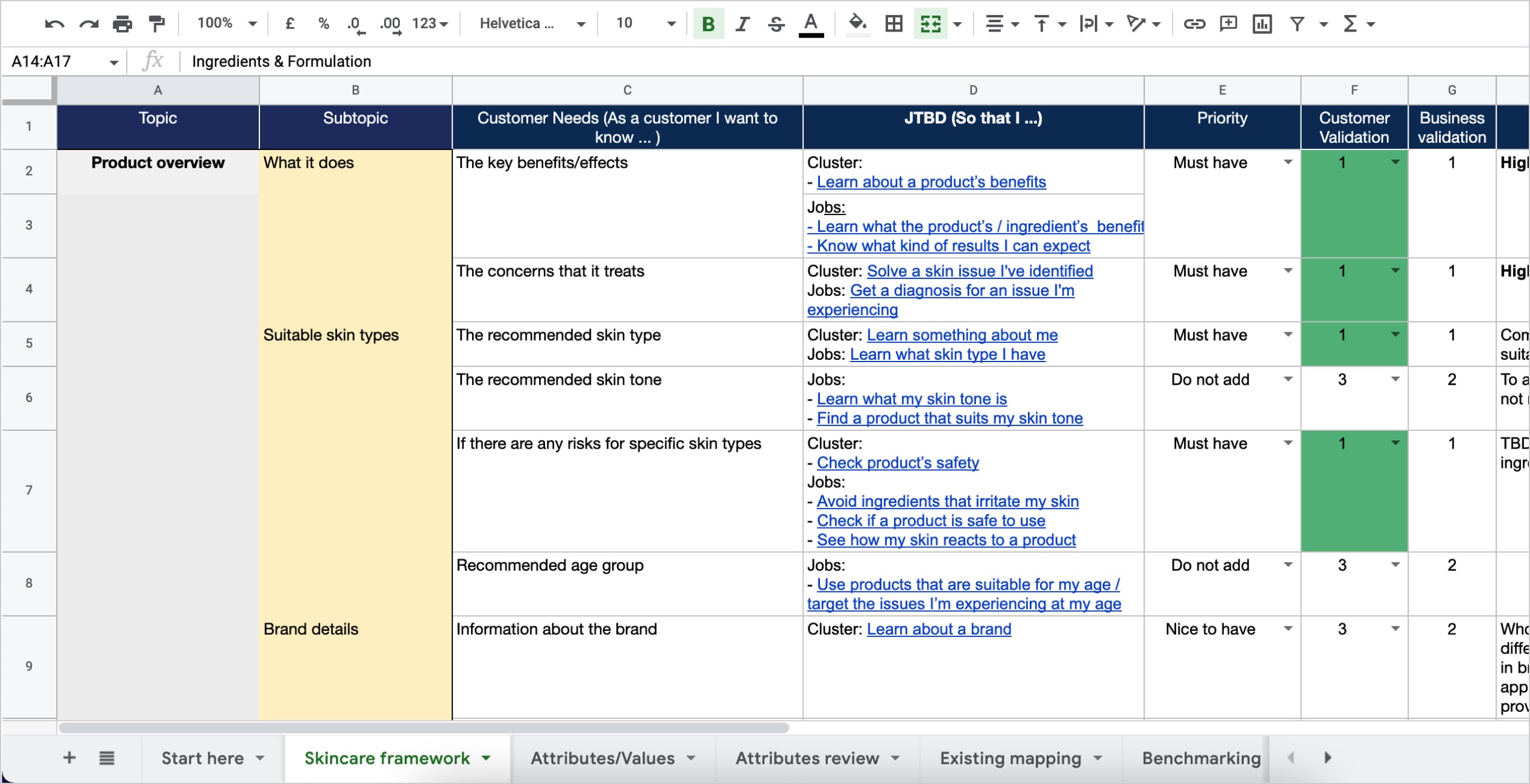The image size is (1530, 784).
Task: Click the Undo icon
Action: tap(54, 24)
